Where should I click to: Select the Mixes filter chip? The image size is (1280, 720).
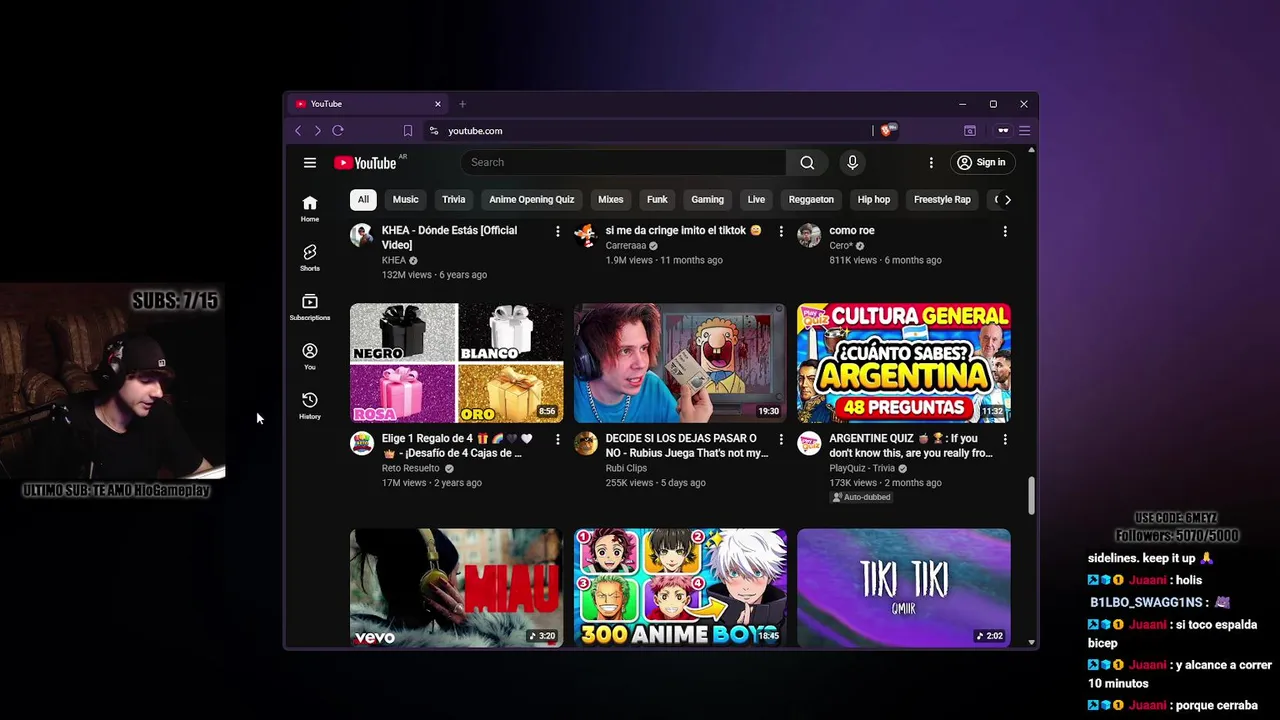tap(610, 199)
